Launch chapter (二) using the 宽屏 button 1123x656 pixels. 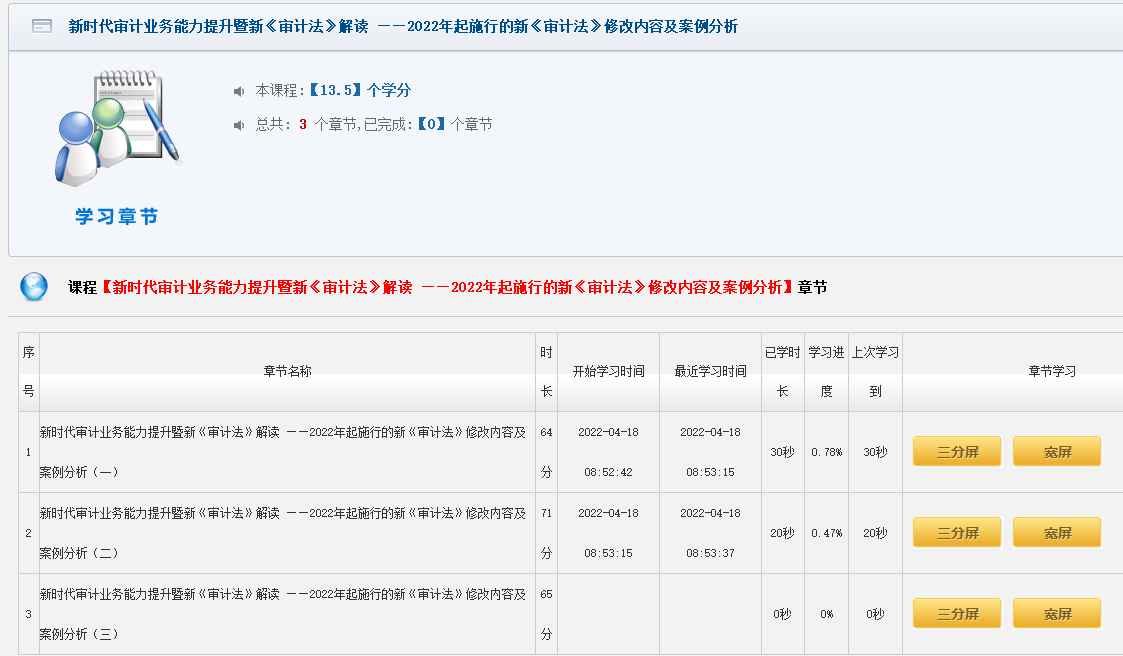1056,533
